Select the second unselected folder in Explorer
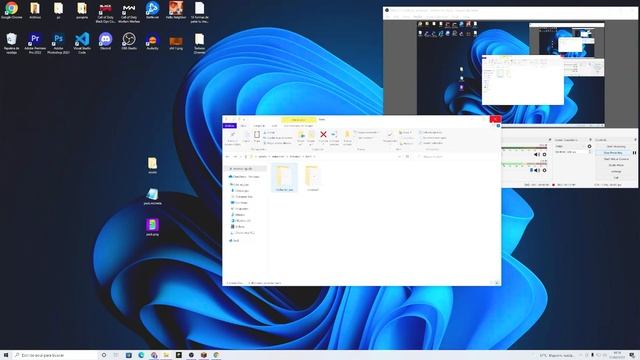The height and width of the screenshot is (360, 640). [x=312, y=178]
